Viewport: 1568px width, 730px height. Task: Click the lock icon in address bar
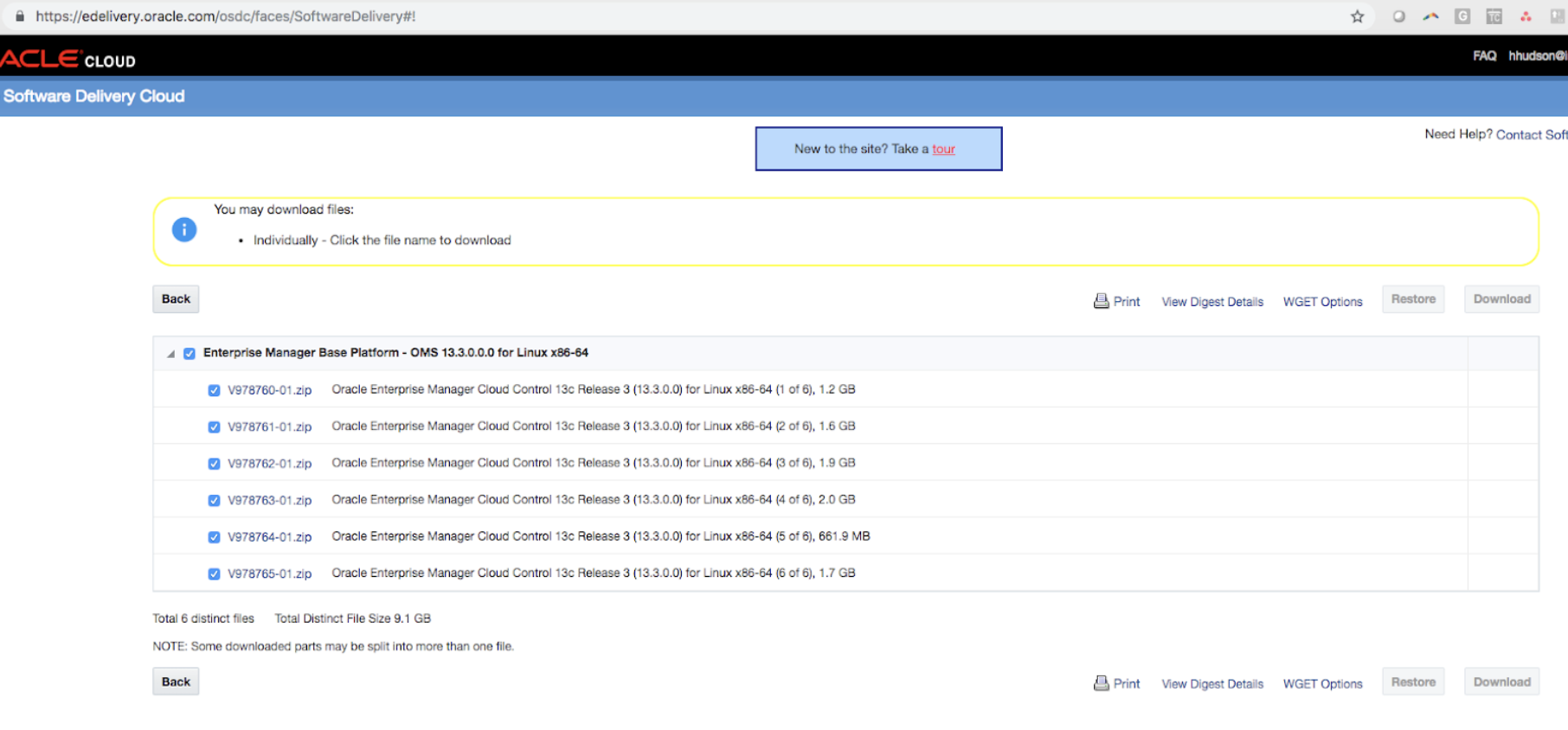click(x=20, y=16)
